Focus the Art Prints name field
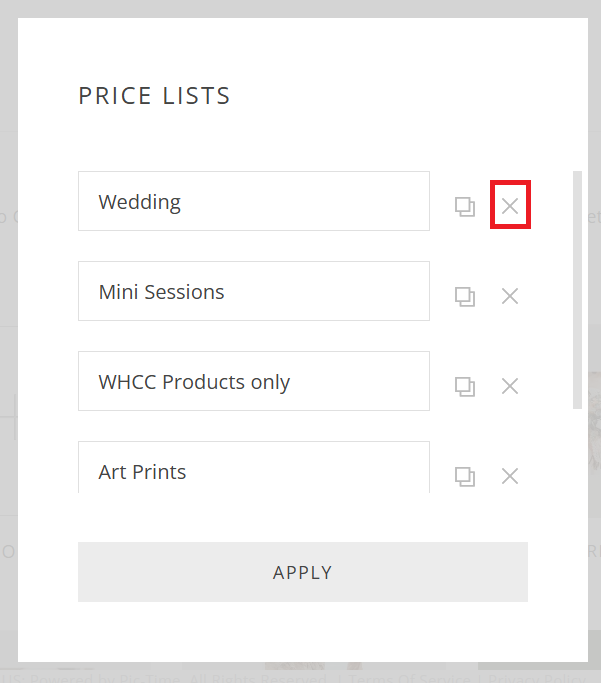 (x=254, y=467)
